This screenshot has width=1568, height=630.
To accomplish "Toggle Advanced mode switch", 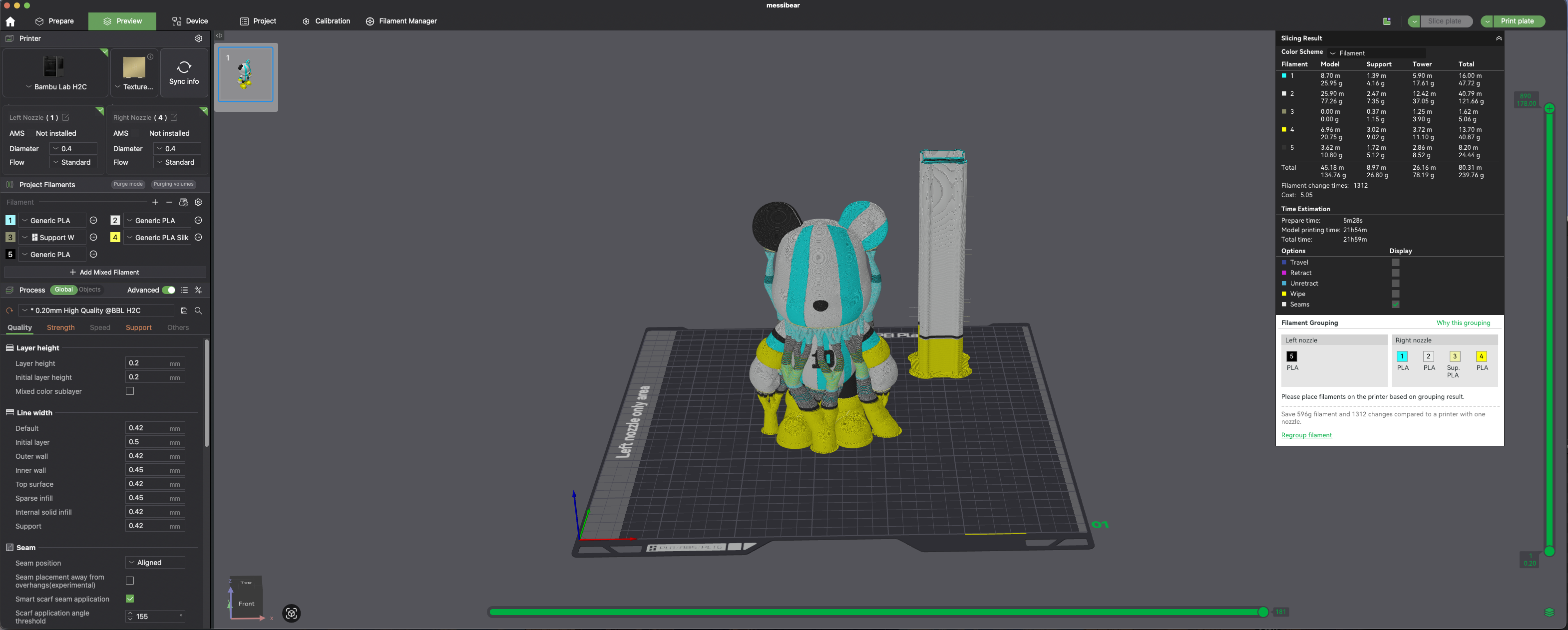I will 169,291.
